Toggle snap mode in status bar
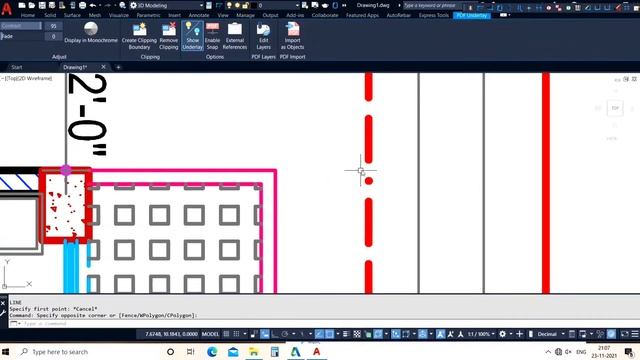Screen dimensions: 640x360 (236, 334)
